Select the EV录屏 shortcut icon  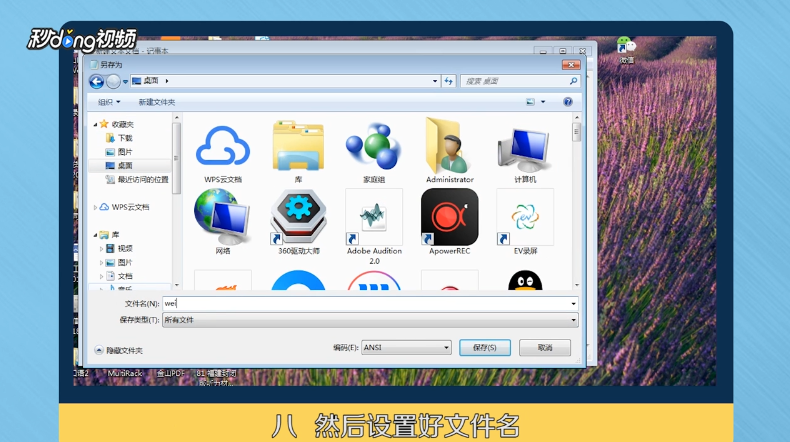525,217
